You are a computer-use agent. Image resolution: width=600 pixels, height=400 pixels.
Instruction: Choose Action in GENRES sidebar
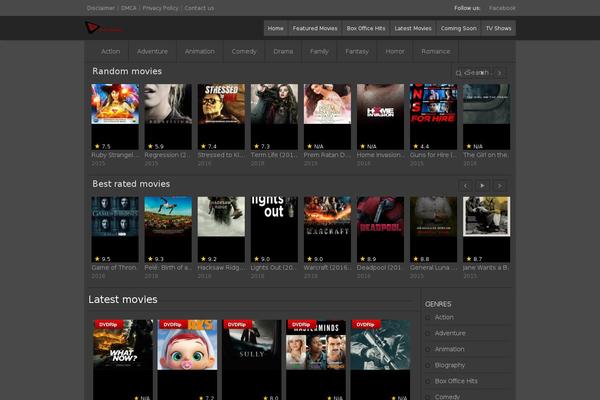pyautogui.click(x=444, y=317)
